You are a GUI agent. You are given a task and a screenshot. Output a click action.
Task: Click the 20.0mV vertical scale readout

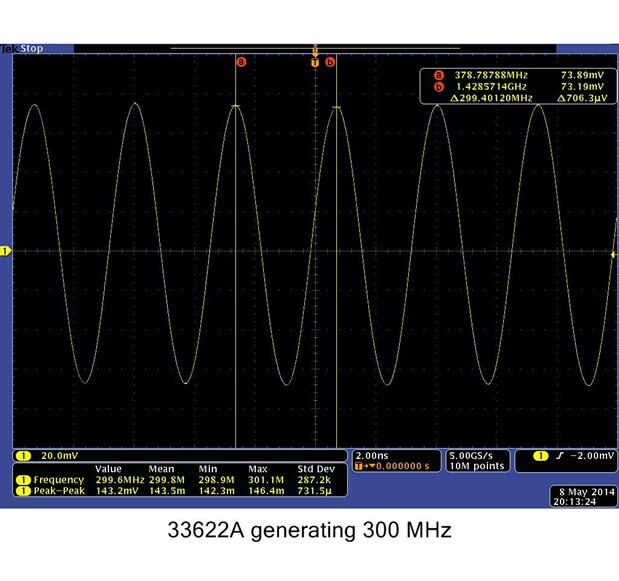(x=60, y=456)
